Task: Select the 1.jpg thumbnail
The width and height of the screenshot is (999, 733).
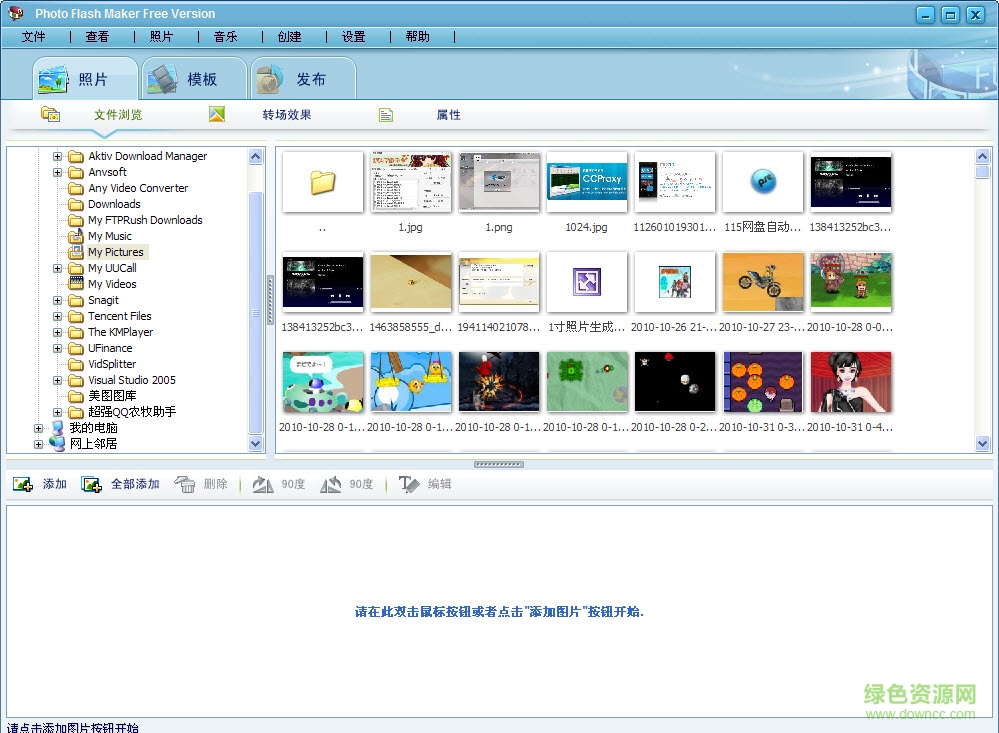Action: (x=410, y=181)
